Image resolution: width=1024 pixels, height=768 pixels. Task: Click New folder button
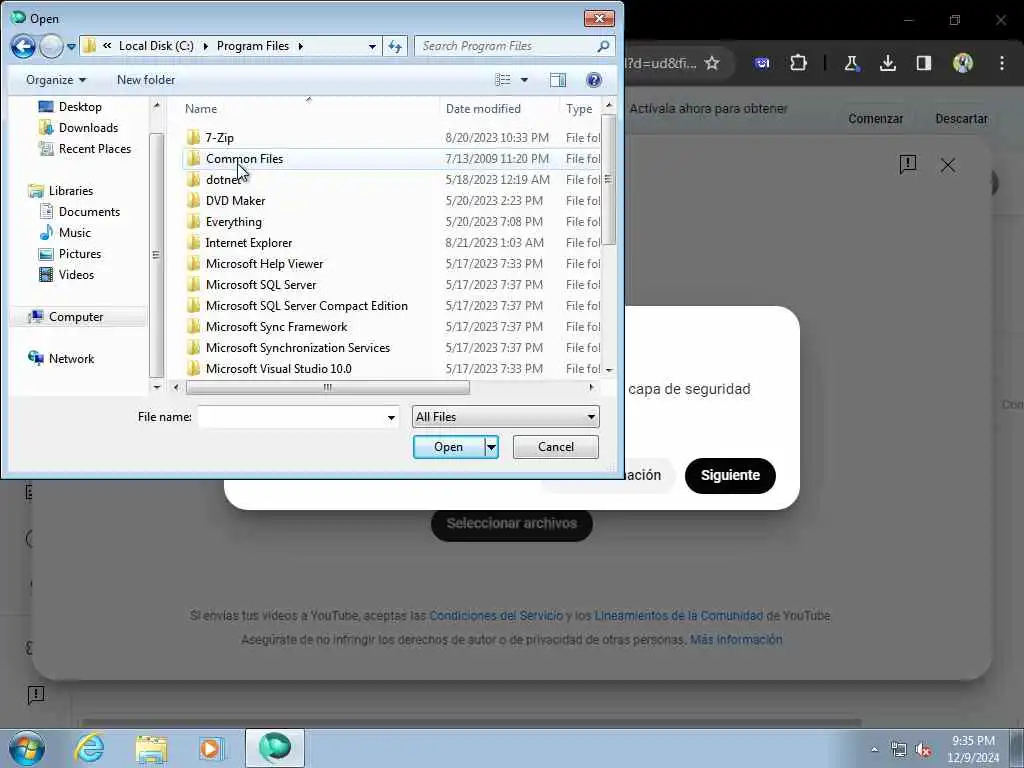[146, 80]
